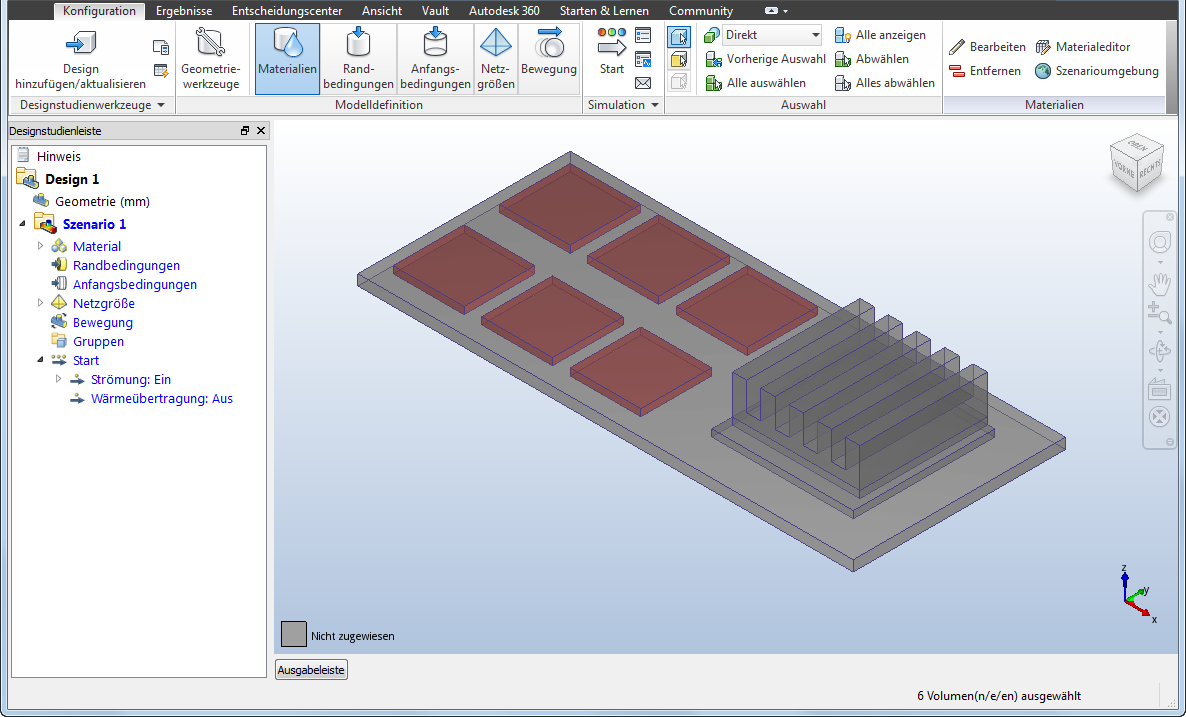Switch to the Ergebnisse tab
The height and width of the screenshot is (717, 1186).
point(184,11)
